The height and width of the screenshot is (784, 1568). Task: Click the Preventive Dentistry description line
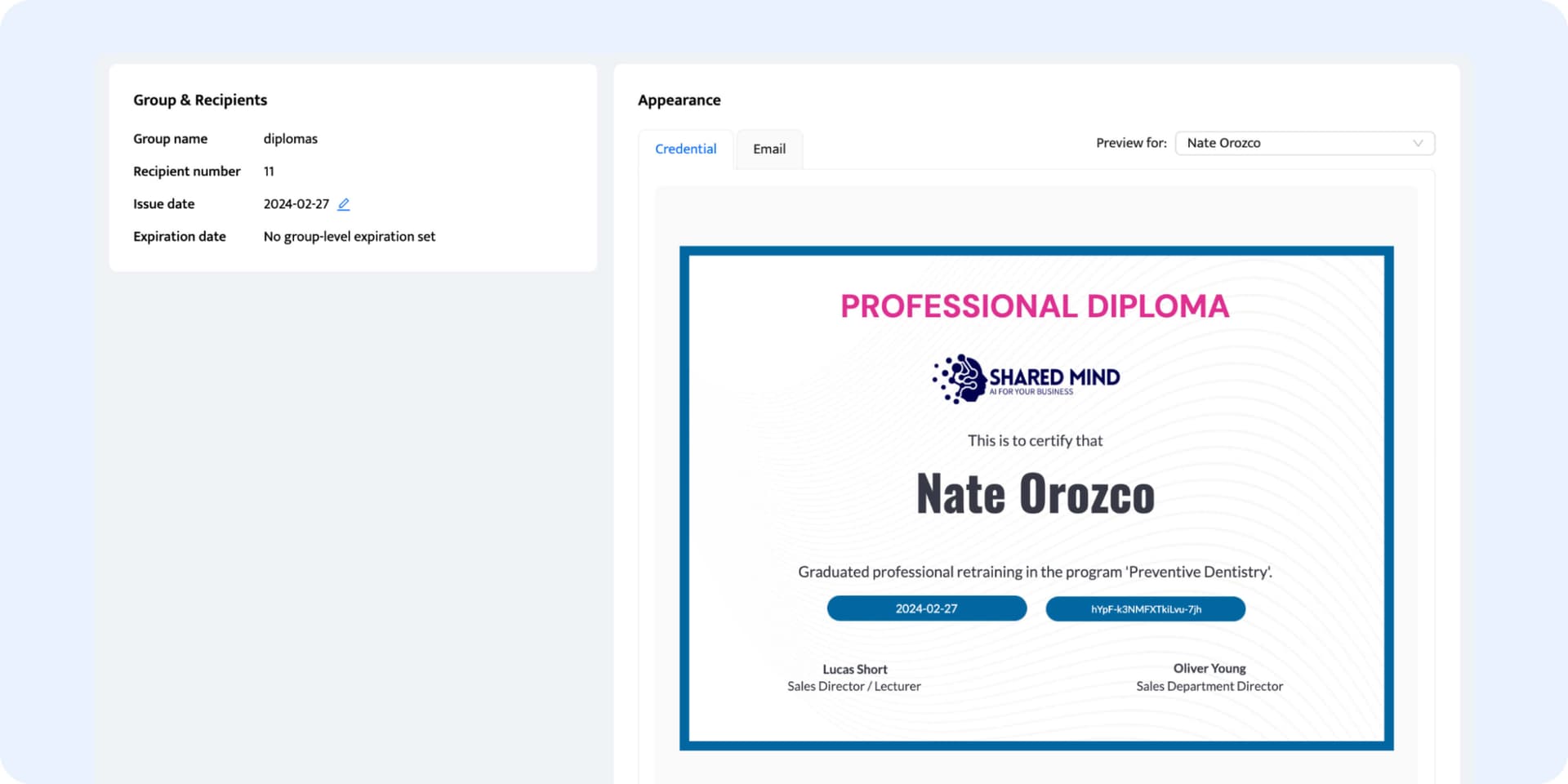click(x=1035, y=572)
